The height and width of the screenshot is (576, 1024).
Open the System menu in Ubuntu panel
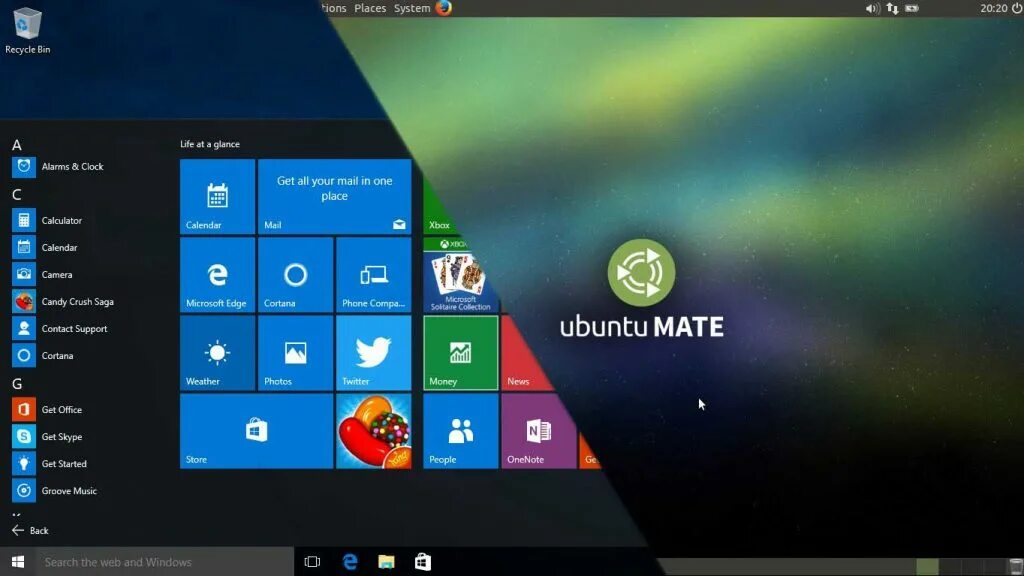pos(411,8)
